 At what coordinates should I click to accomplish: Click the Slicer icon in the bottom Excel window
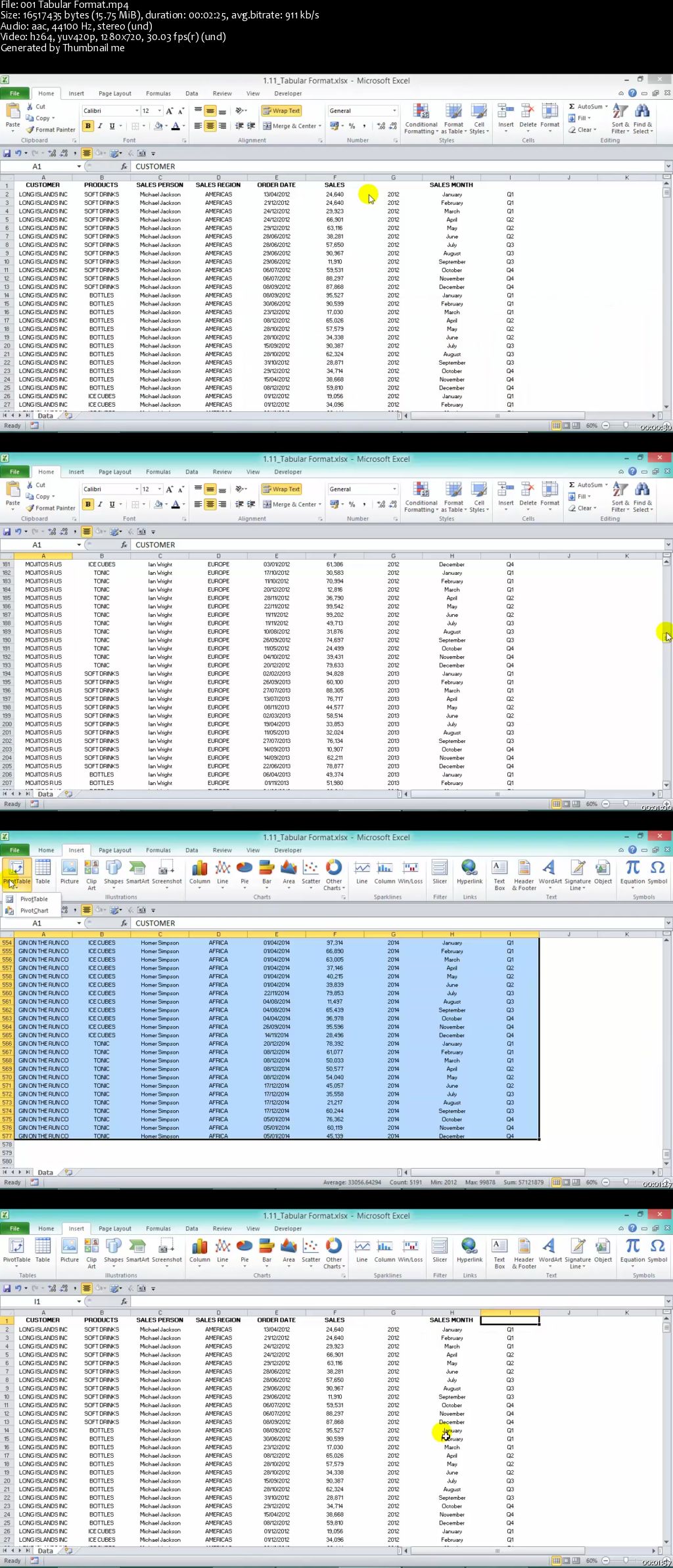click(440, 1250)
